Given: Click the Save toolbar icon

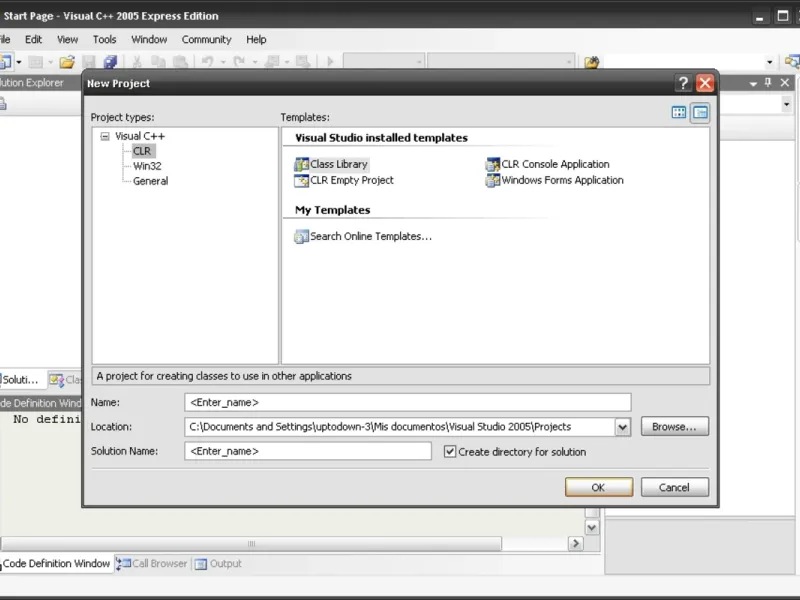Looking at the screenshot, I should coord(89,62).
